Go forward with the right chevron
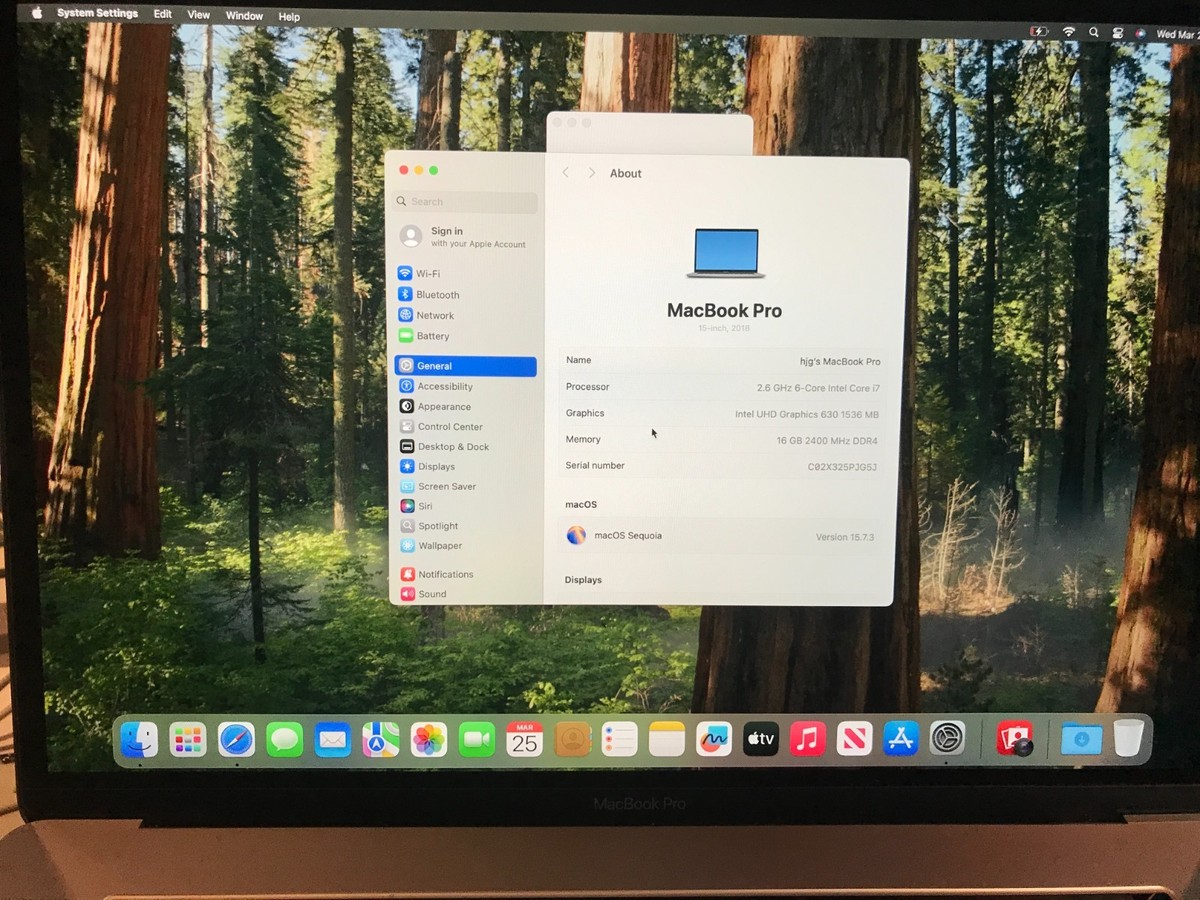Screen dimensions: 1200x900 click(591, 173)
